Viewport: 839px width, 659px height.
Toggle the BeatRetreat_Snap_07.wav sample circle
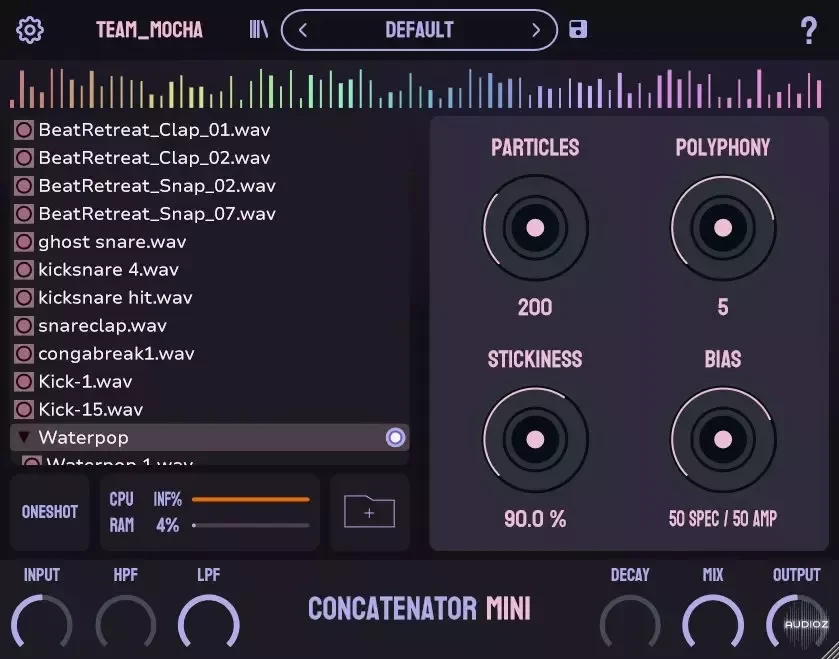pyautogui.click(x=24, y=214)
